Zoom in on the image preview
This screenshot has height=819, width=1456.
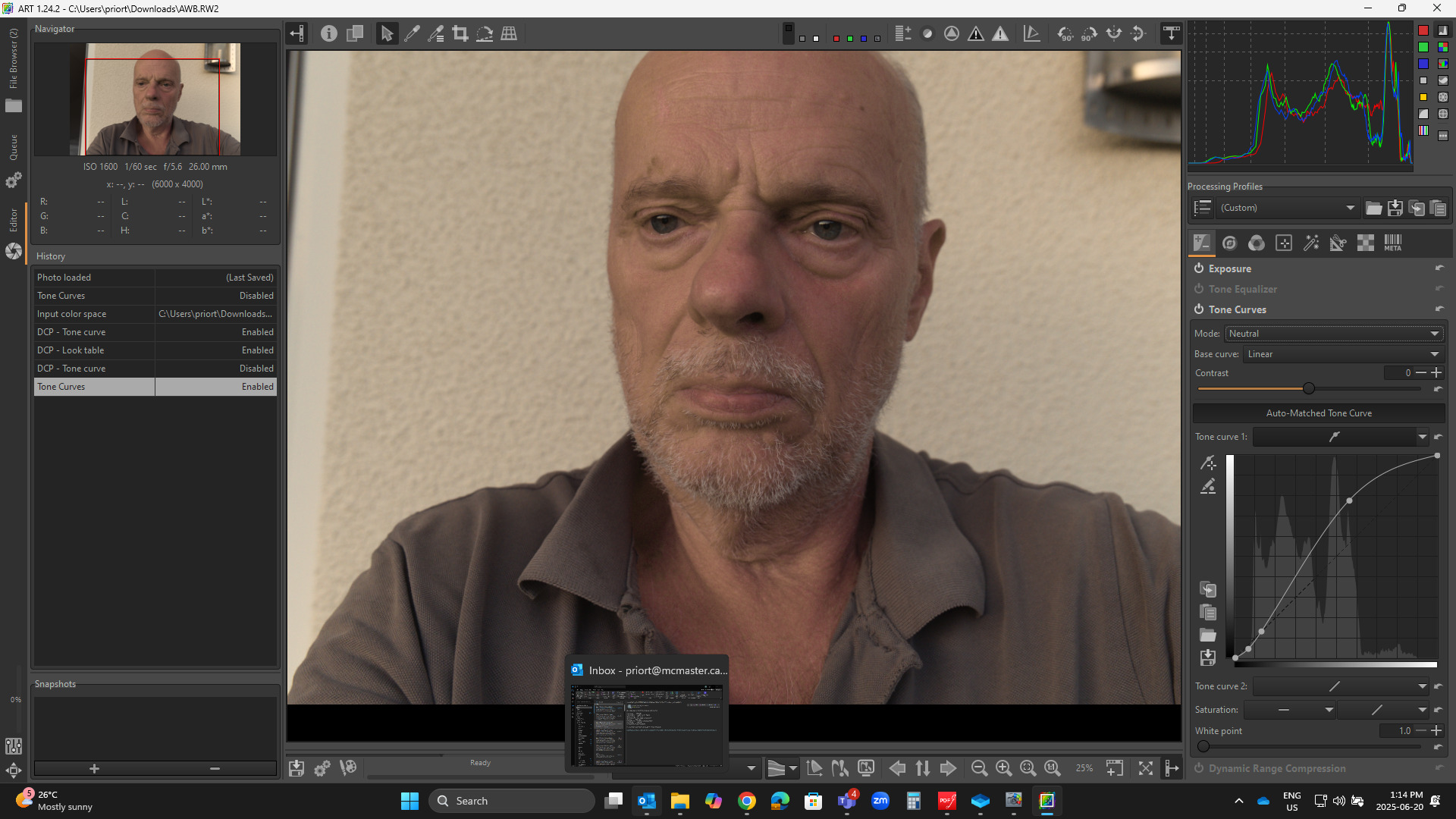click(1003, 768)
